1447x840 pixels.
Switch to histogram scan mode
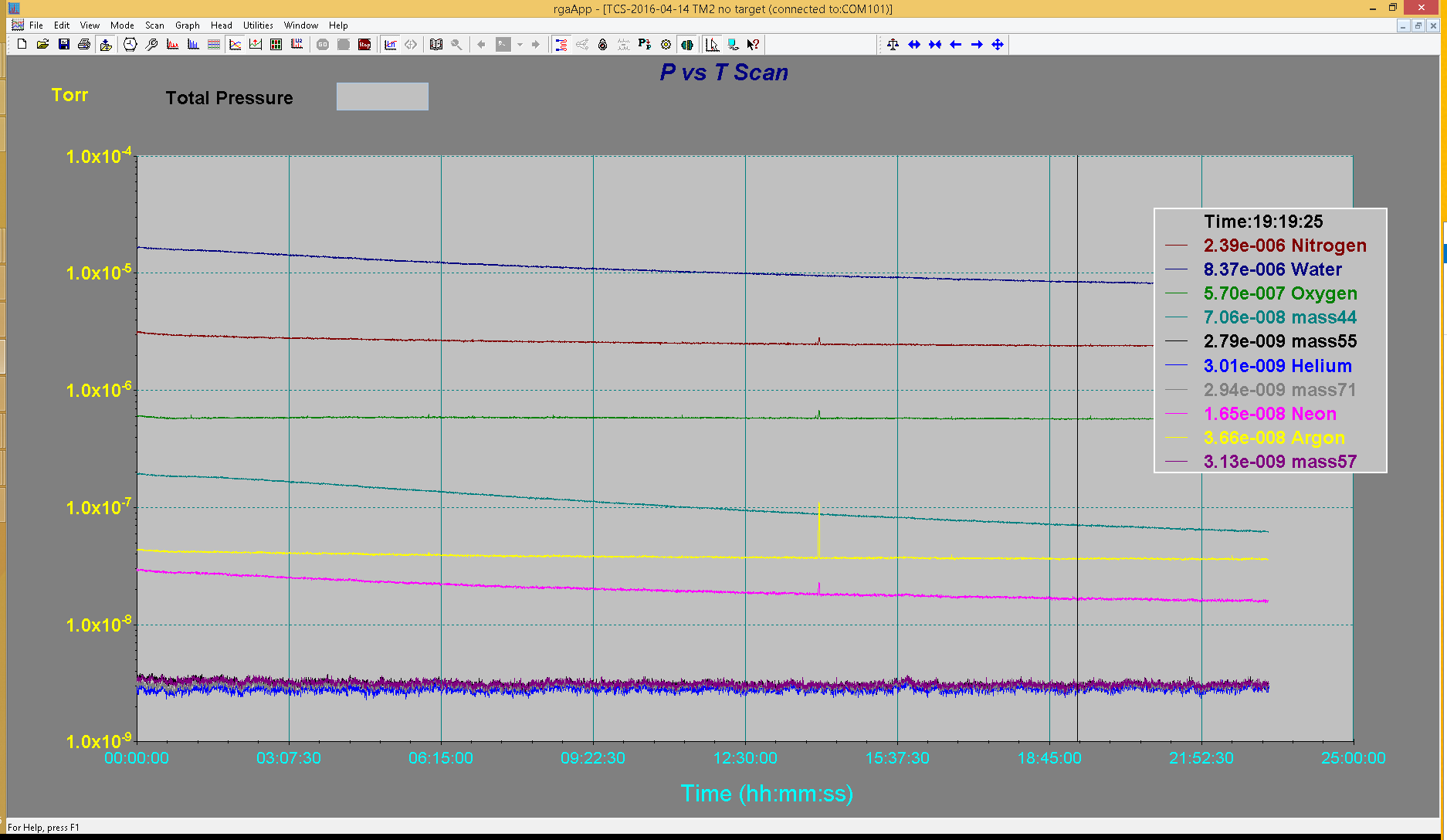193,45
